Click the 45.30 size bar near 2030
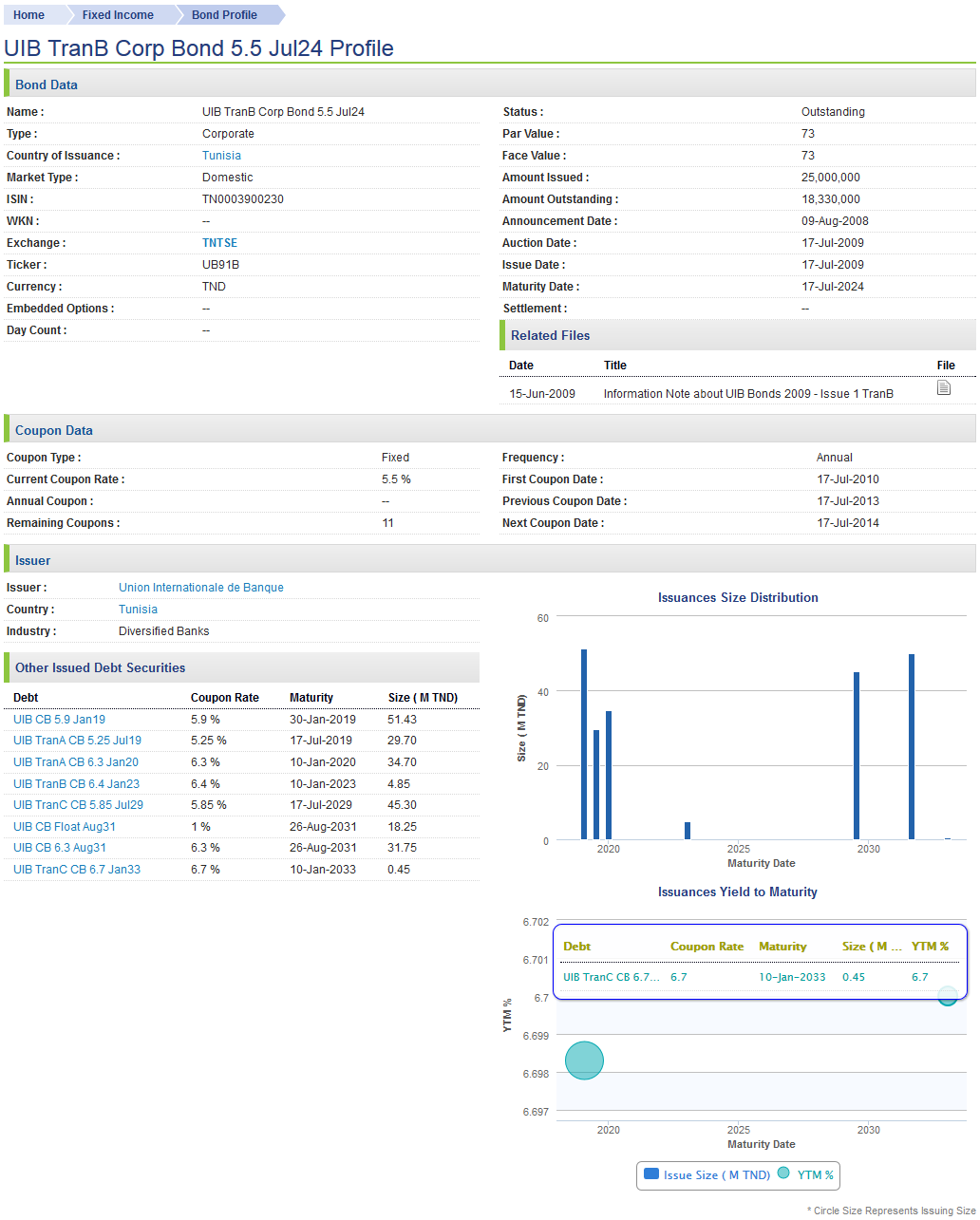This screenshot has height=1220, width=980. click(857, 757)
